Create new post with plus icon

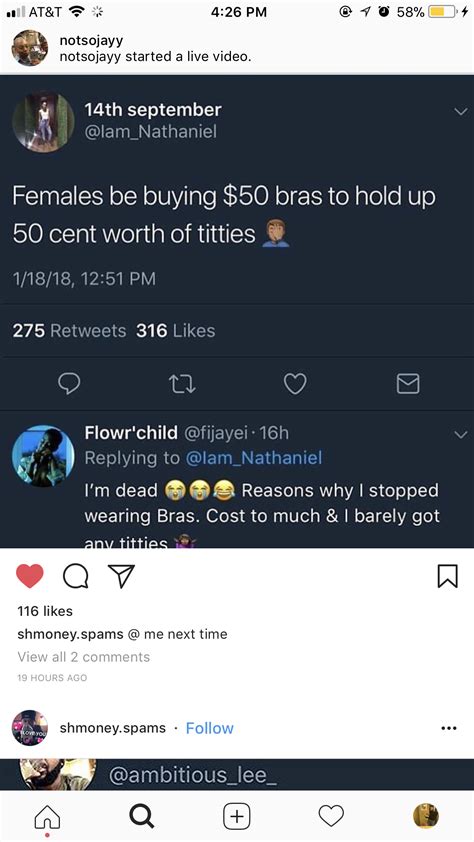click(x=237, y=816)
